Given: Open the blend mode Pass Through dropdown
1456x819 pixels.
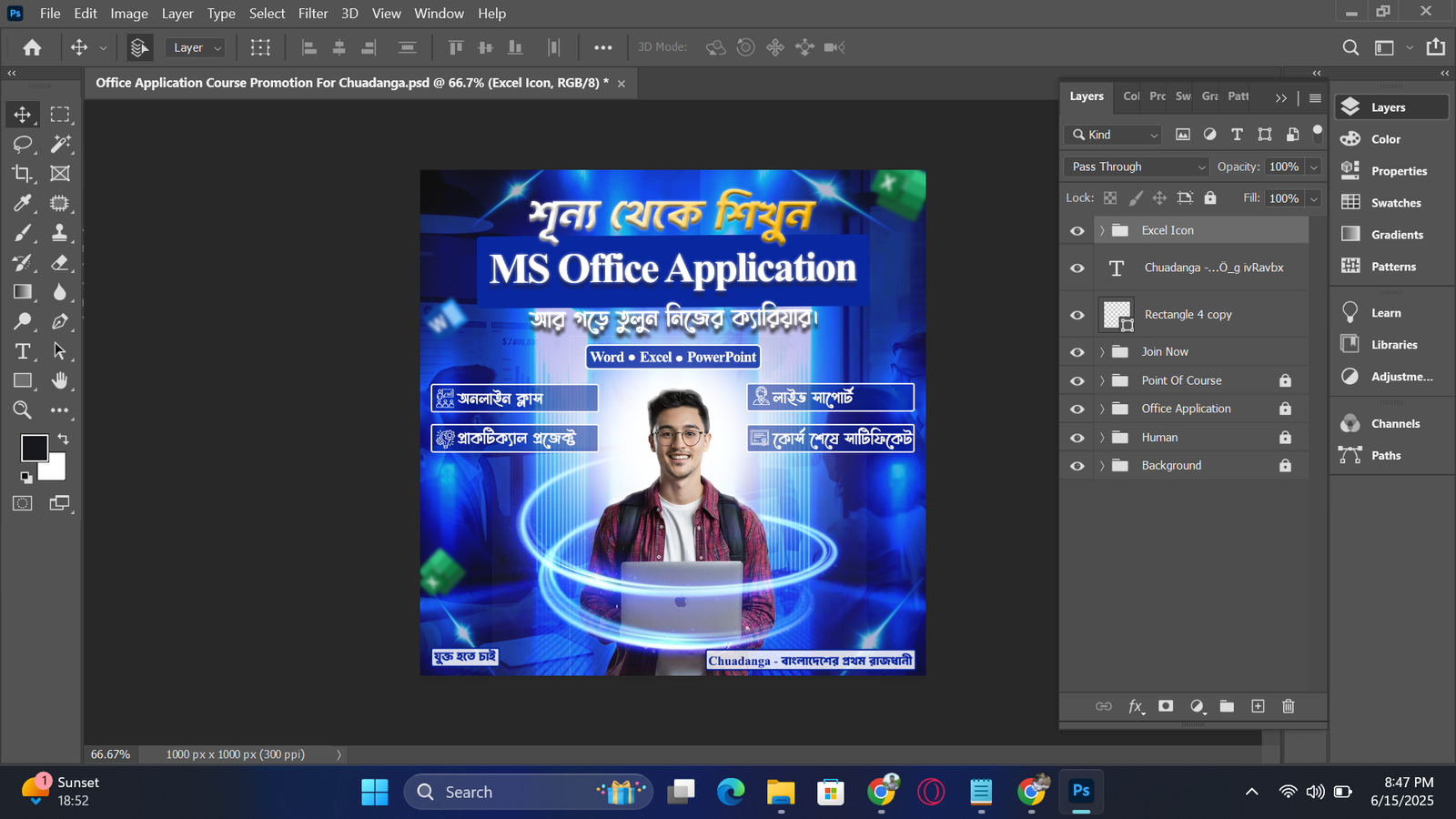Looking at the screenshot, I should tap(1136, 167).
